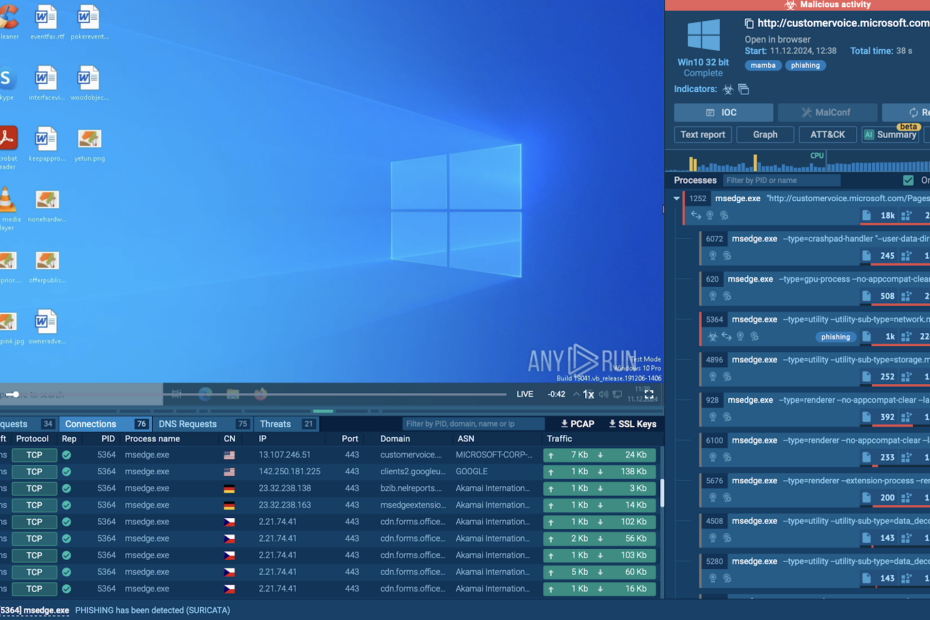
Task: Click the Firefox icon in the VM taskbar
Action: (x=260, y=394)
